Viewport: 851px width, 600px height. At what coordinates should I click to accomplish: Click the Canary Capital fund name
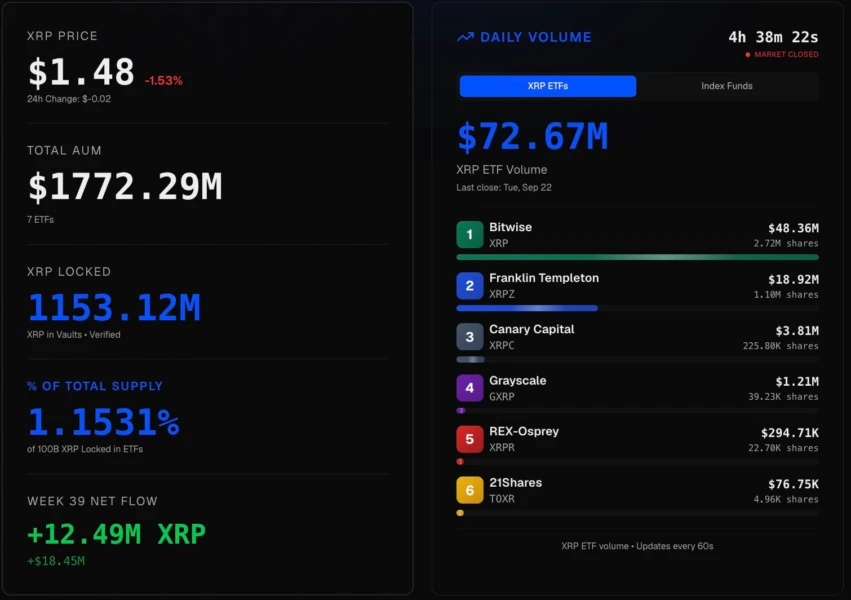click(531, 329)
